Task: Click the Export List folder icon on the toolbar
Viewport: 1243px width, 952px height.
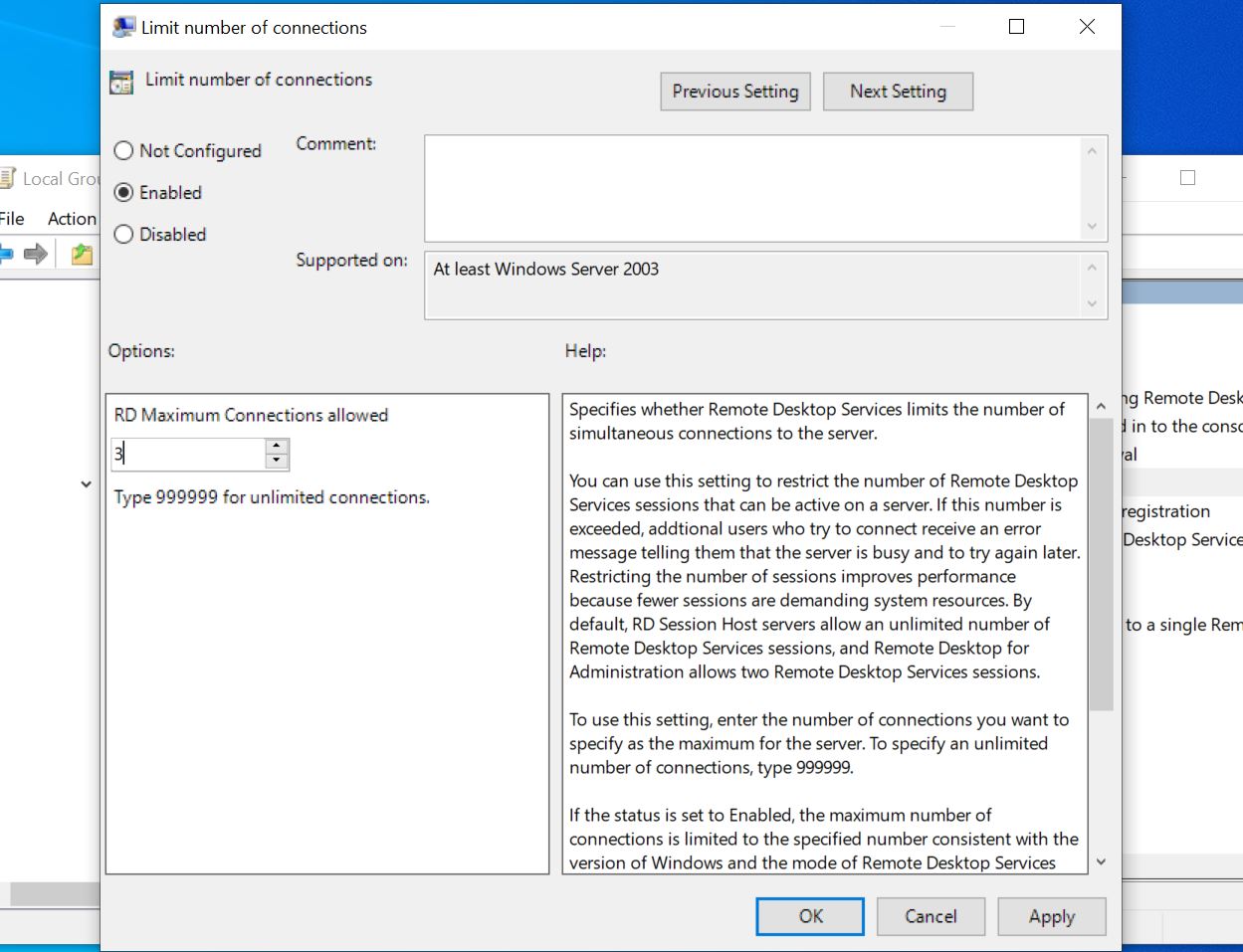Action: click(80, 255)
